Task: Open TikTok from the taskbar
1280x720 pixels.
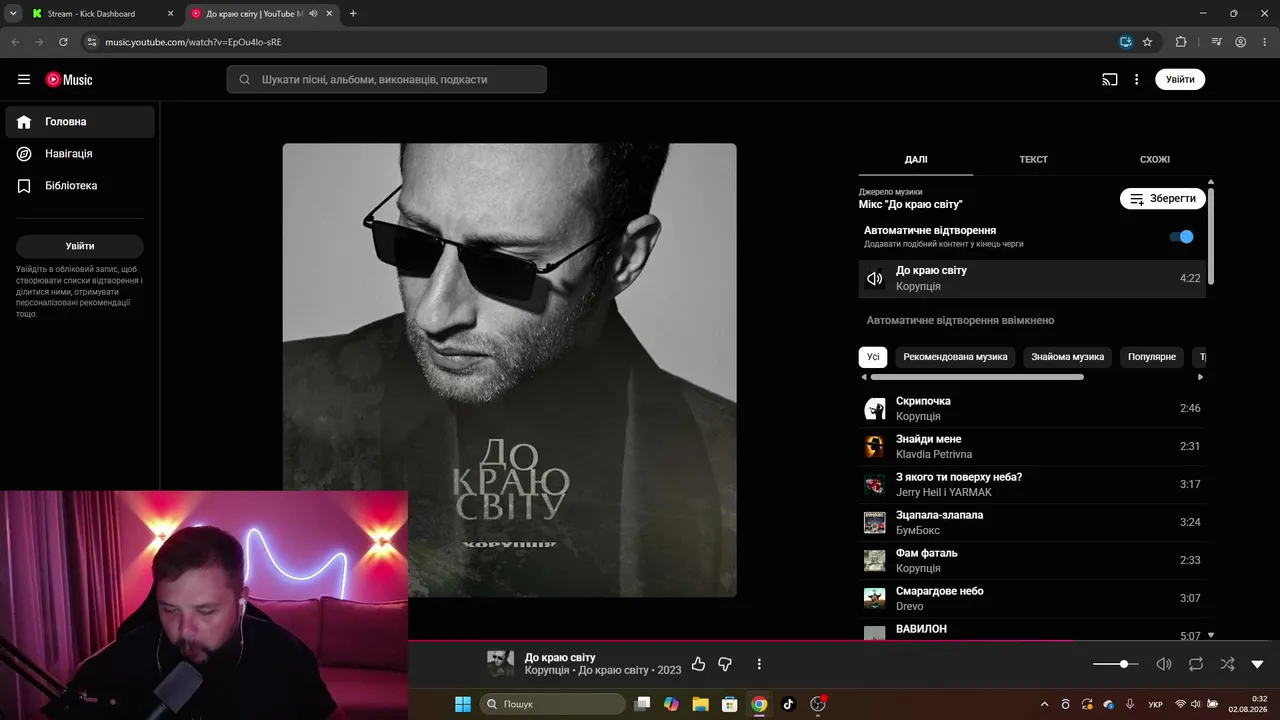Action: tap(788, 704)
